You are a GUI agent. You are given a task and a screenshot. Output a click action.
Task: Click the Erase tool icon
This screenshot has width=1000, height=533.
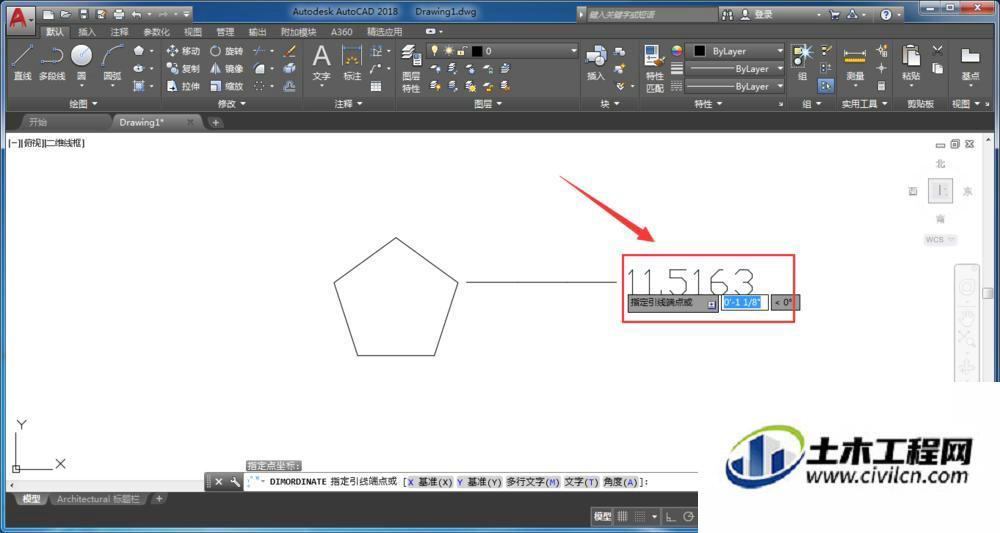coord(289,51)
